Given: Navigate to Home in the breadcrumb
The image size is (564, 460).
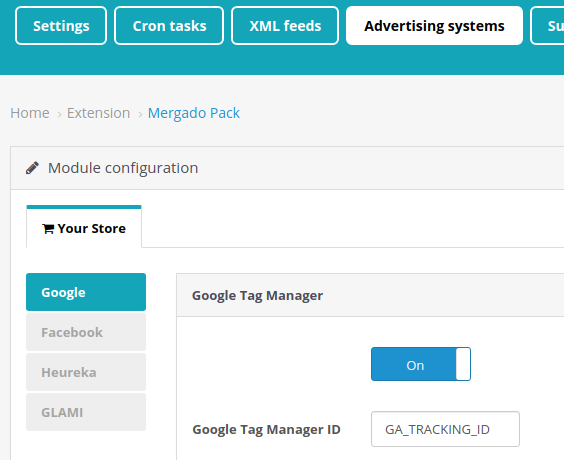Looking at the screenshot, I should click(30, 113).
